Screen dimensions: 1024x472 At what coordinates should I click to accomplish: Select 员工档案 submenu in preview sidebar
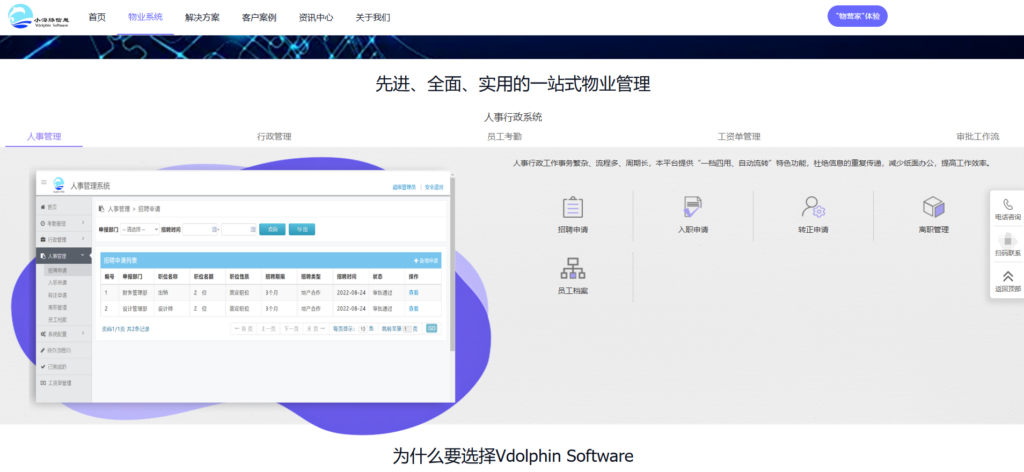tap(57, 320)
